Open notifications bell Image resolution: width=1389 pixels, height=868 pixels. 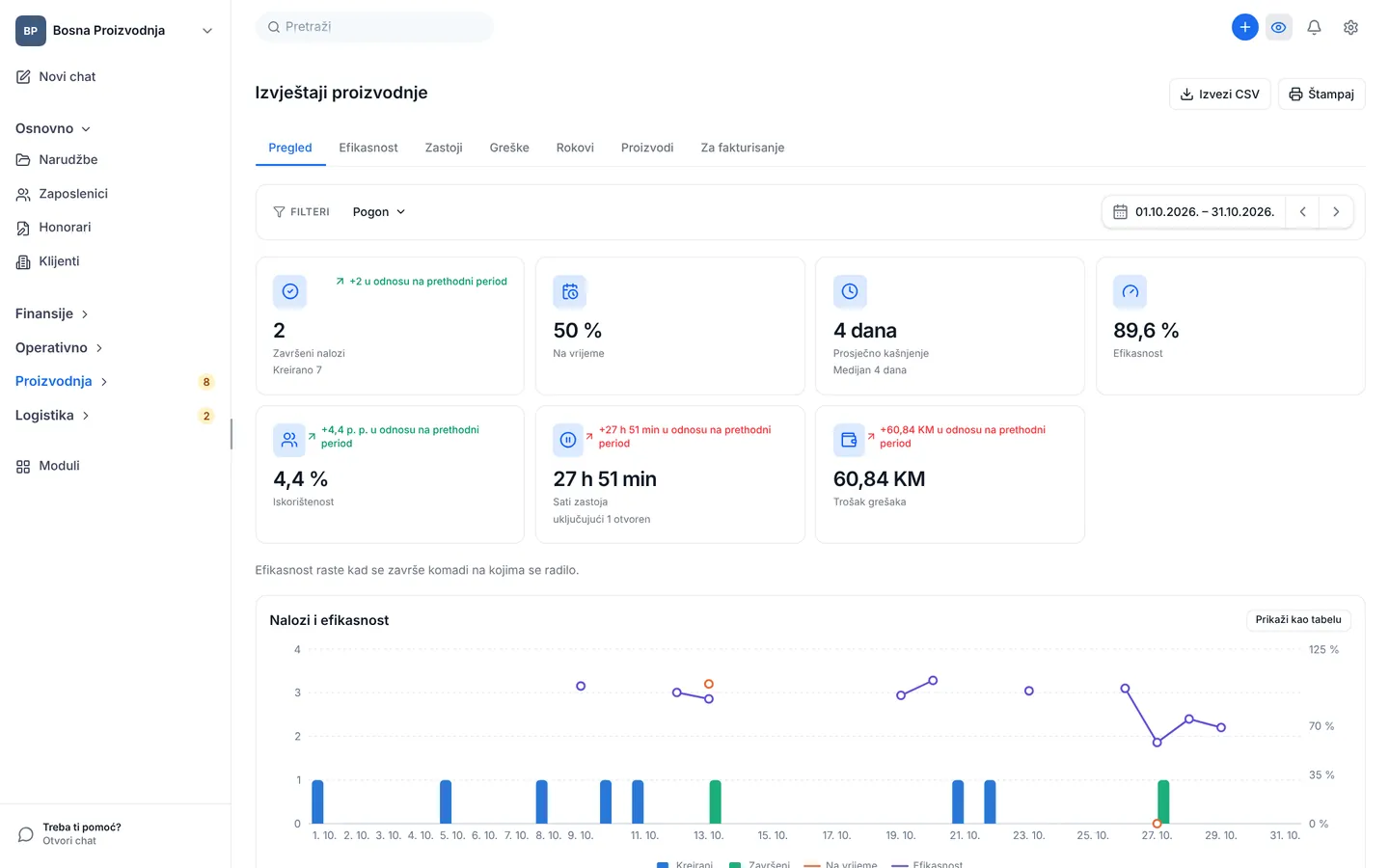[x=1314, y=27]
